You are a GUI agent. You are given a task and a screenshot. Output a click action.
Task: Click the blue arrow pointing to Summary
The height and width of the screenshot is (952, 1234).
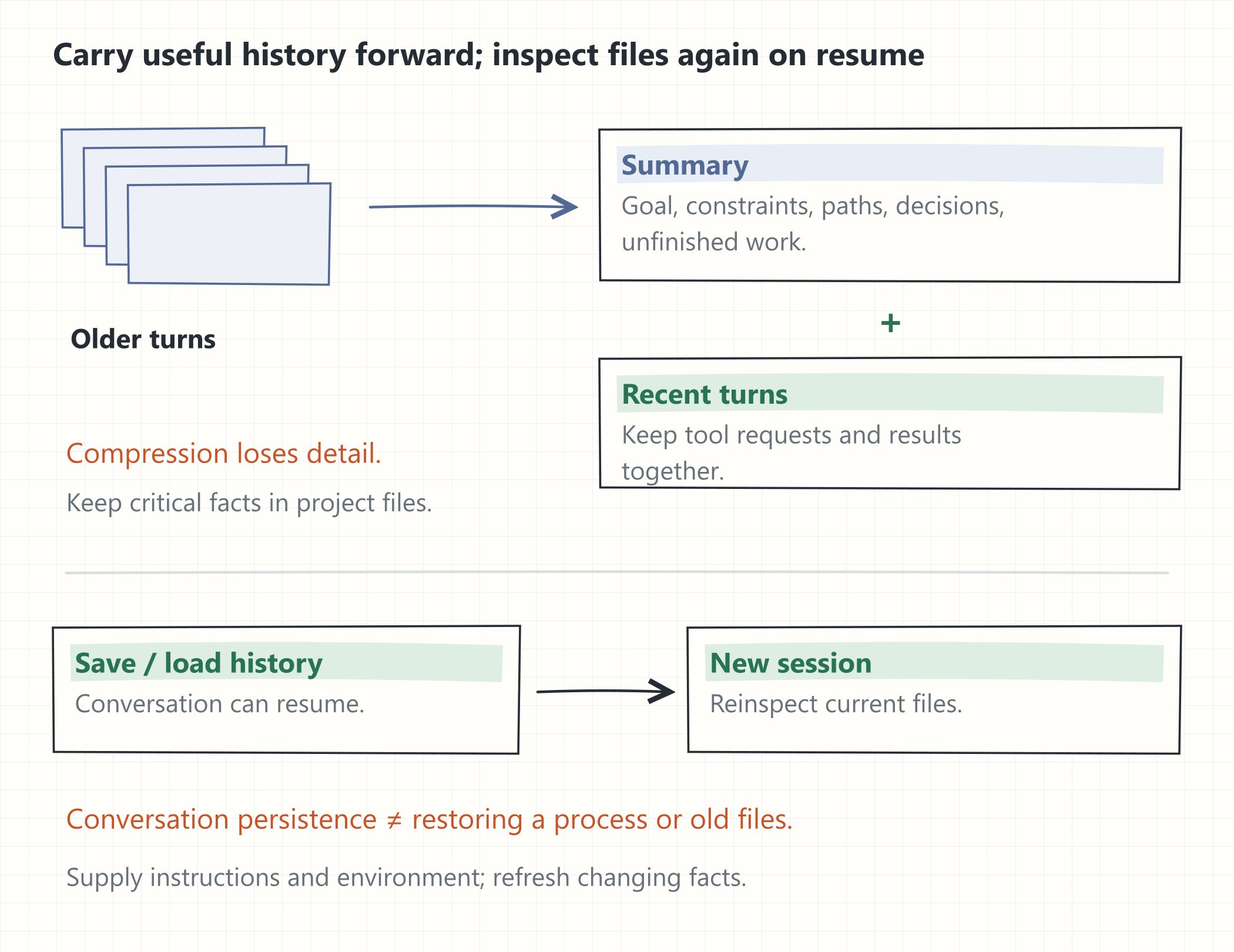474,206
